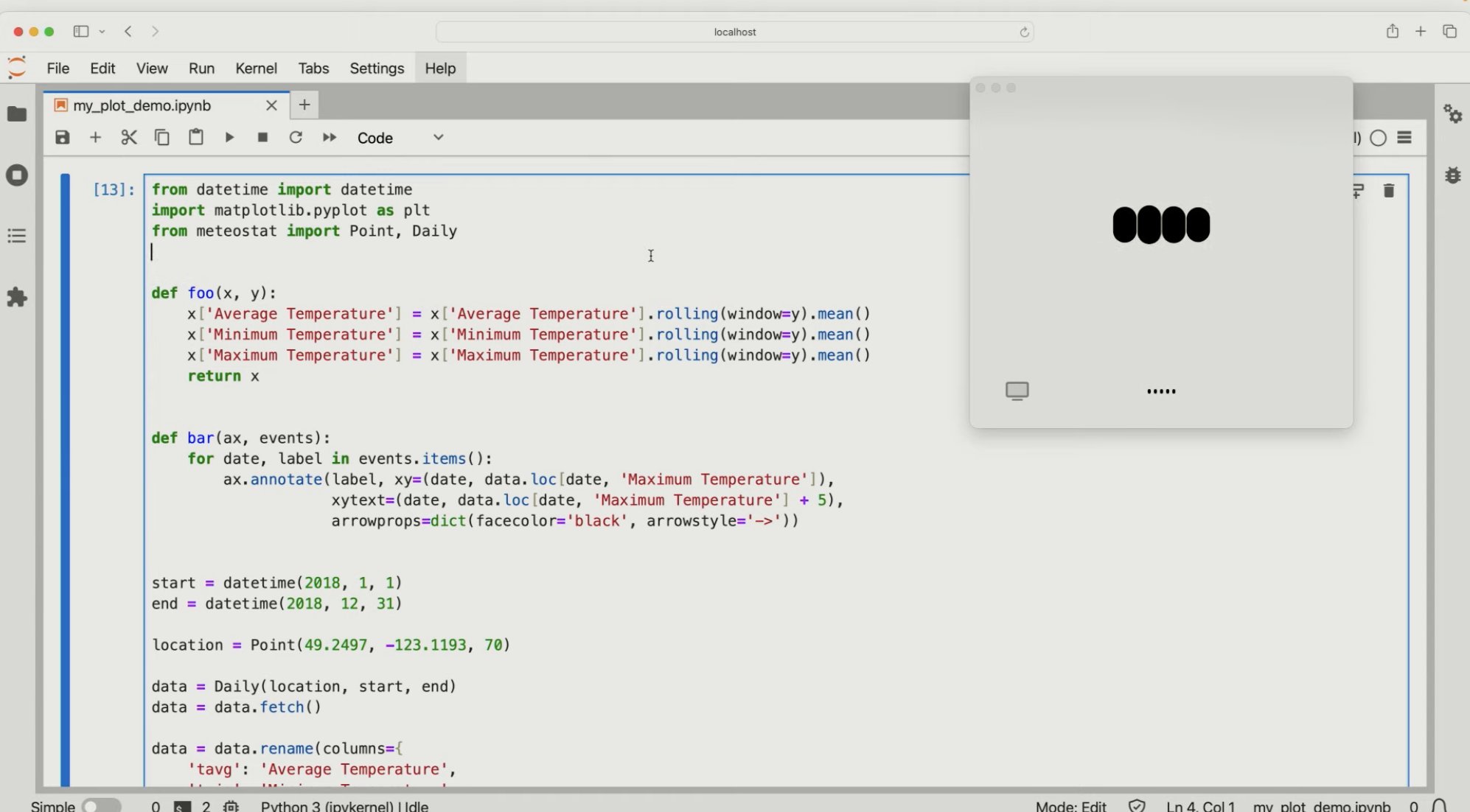Screen dimensions: 1470x812
Task: Close the my_plot_demo.ipynb tab
Action: click(271, 105)
